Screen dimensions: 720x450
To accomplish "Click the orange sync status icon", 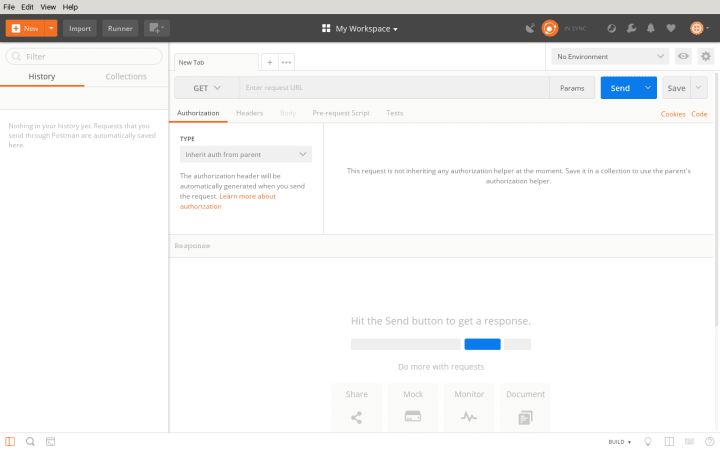I will 550,28.
